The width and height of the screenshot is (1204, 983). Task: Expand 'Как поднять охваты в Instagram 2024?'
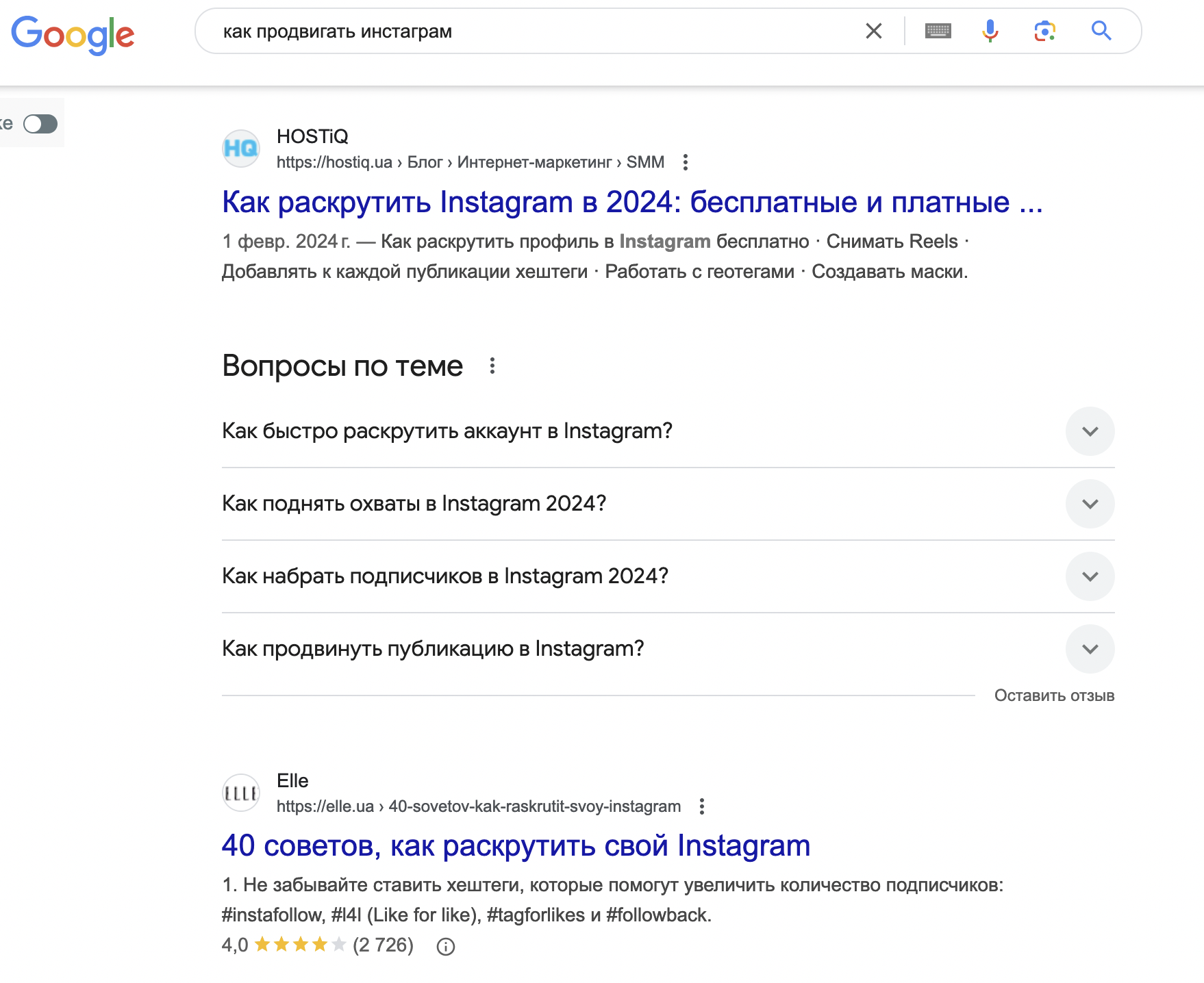(1090, 504)
